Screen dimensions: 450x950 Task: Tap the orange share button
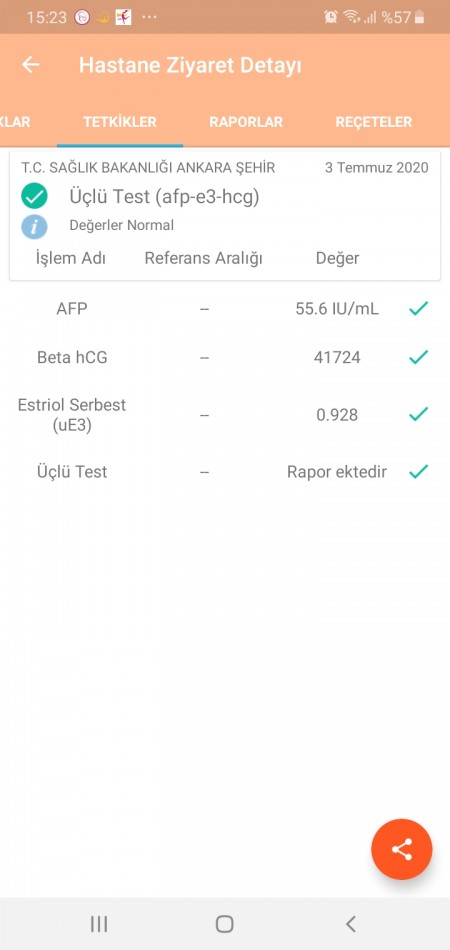coord(402,849)
